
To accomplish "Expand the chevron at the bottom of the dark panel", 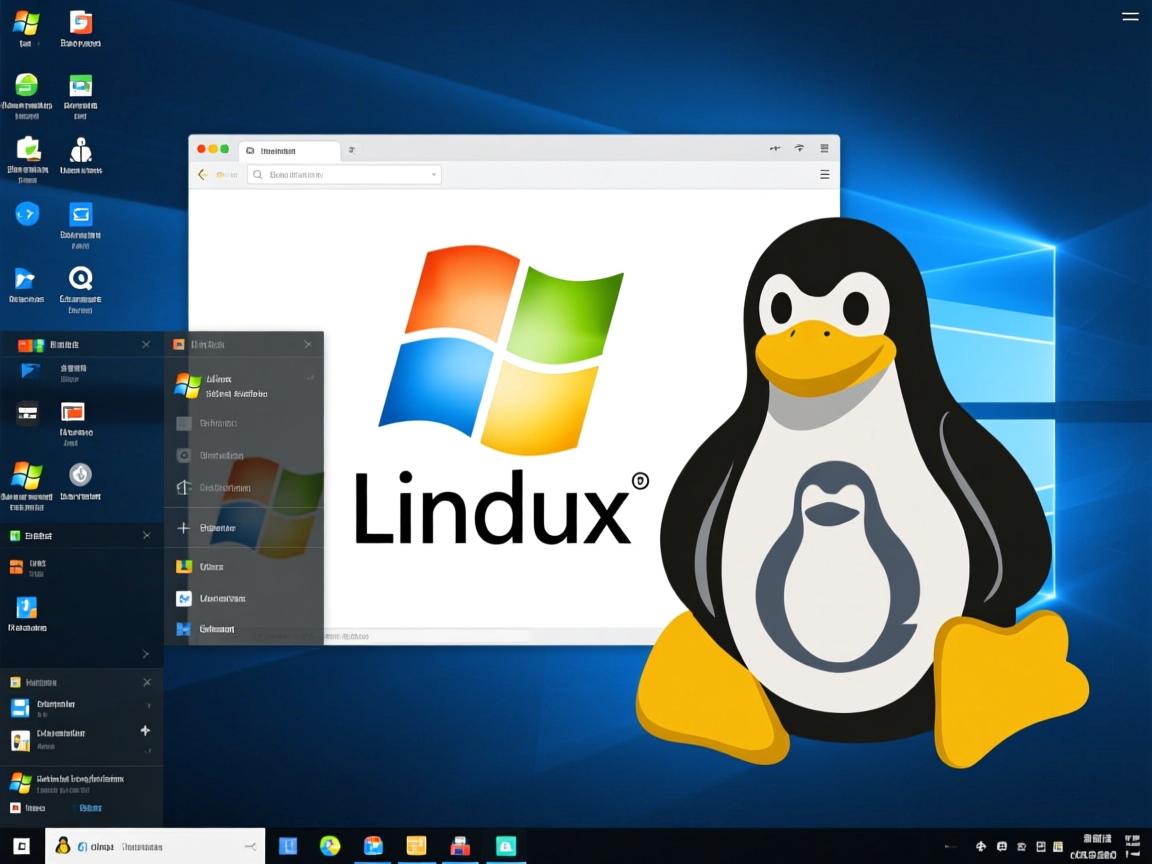I will [146, 654].
